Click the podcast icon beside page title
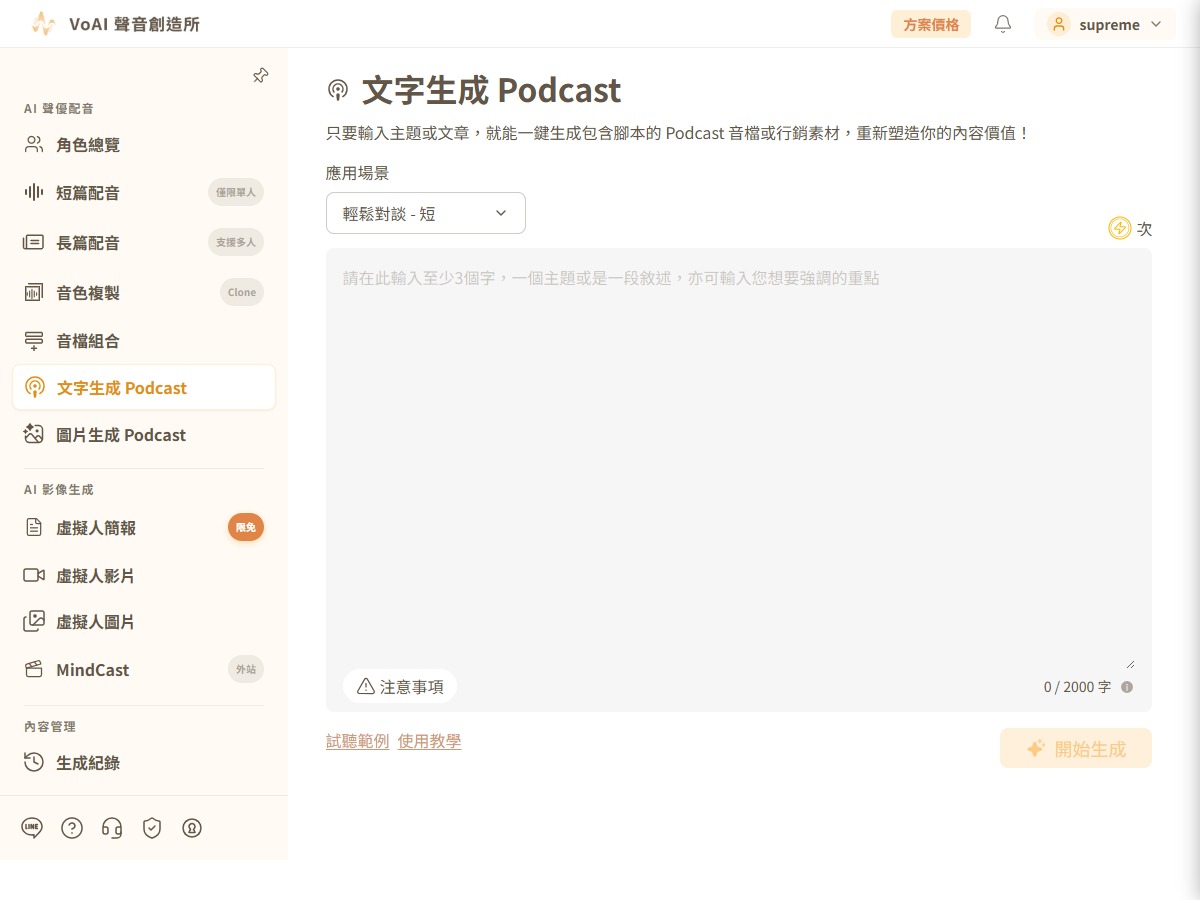Image resolution: width=1200 pixels, height=900 pixels. (338, 91)
